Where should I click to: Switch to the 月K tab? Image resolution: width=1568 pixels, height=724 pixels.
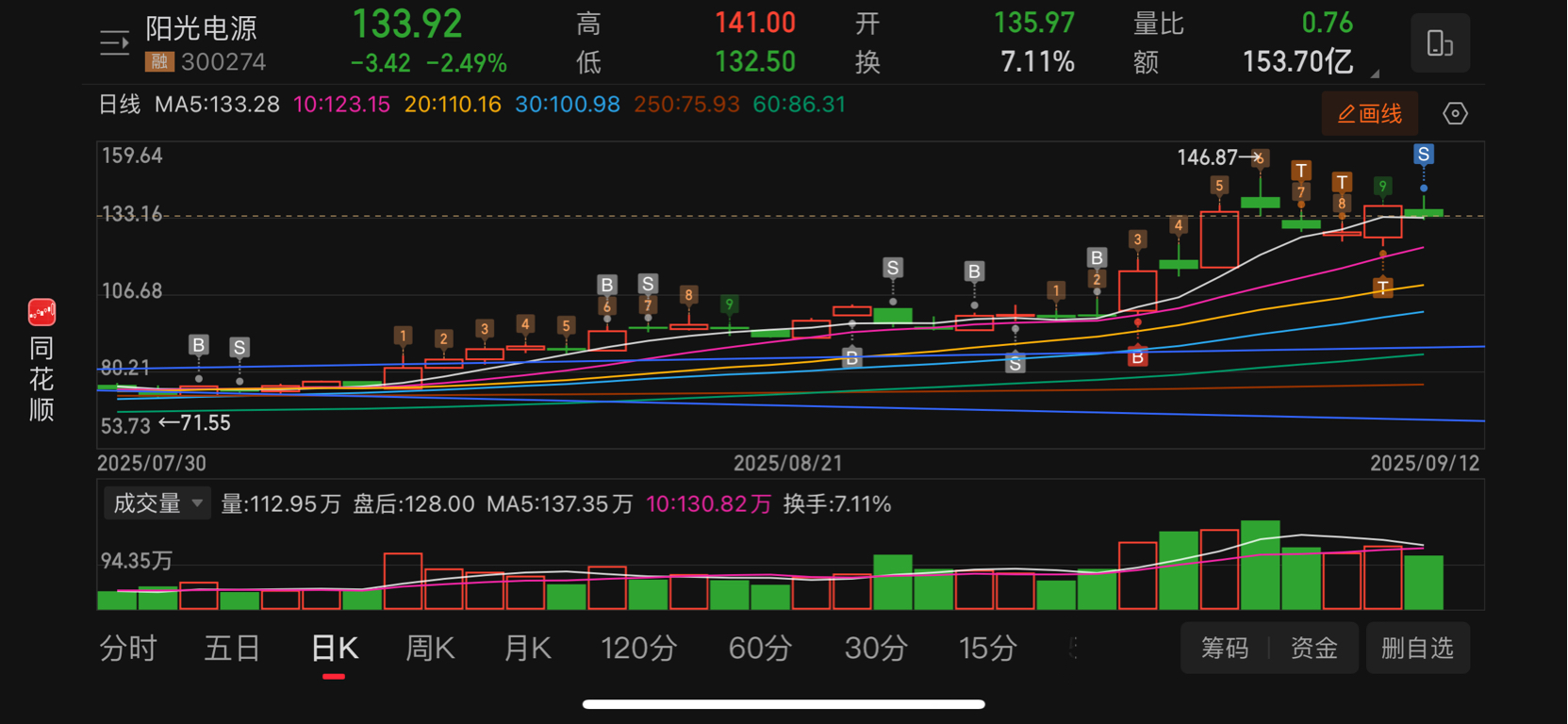(528, 649)
